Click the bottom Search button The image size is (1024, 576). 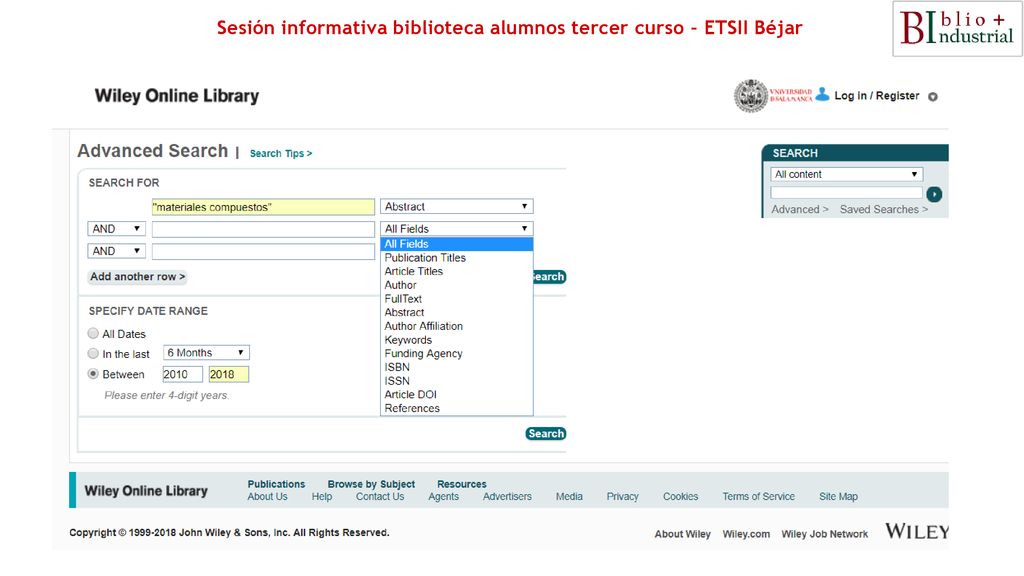[x=545, y=434]
